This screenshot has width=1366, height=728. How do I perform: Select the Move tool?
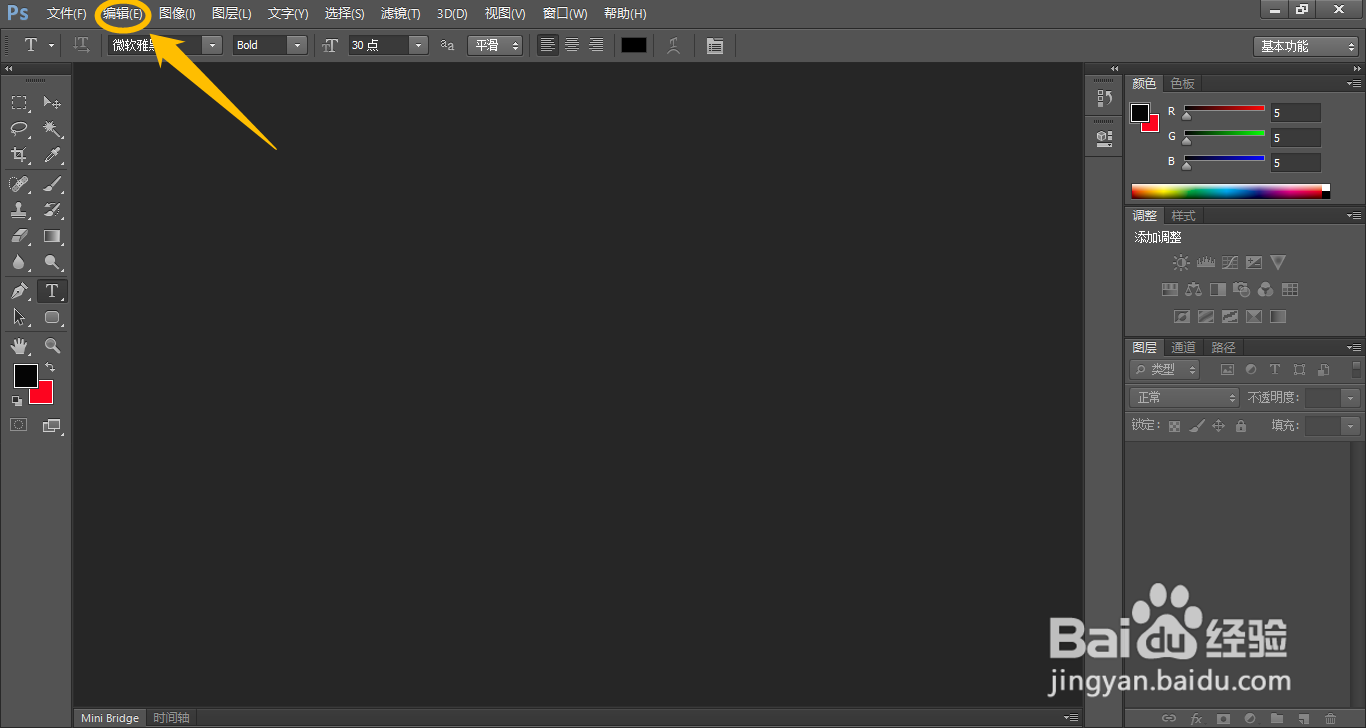(52, 102)
